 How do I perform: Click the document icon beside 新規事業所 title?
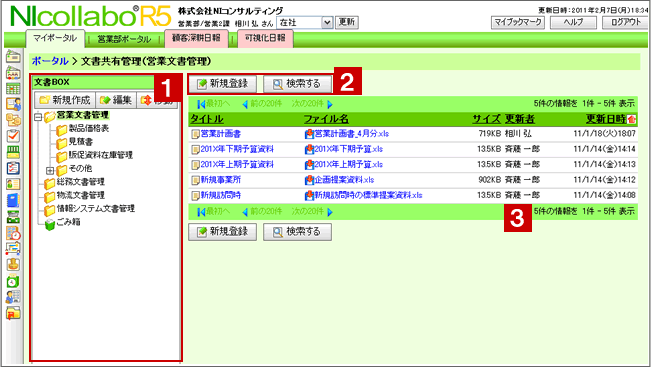pyautogui.click(x=195, y=180)
